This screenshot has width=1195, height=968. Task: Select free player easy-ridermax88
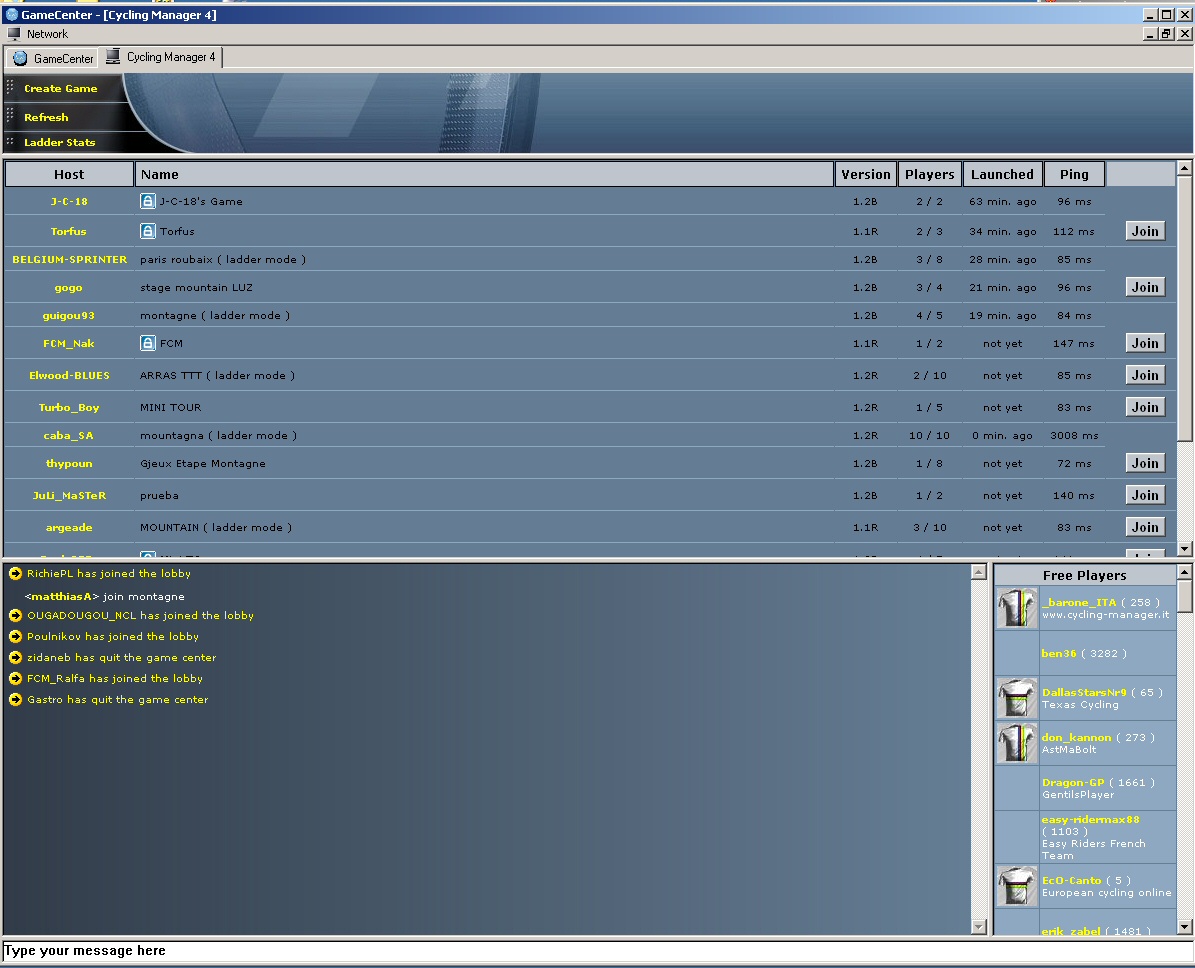1091,819
